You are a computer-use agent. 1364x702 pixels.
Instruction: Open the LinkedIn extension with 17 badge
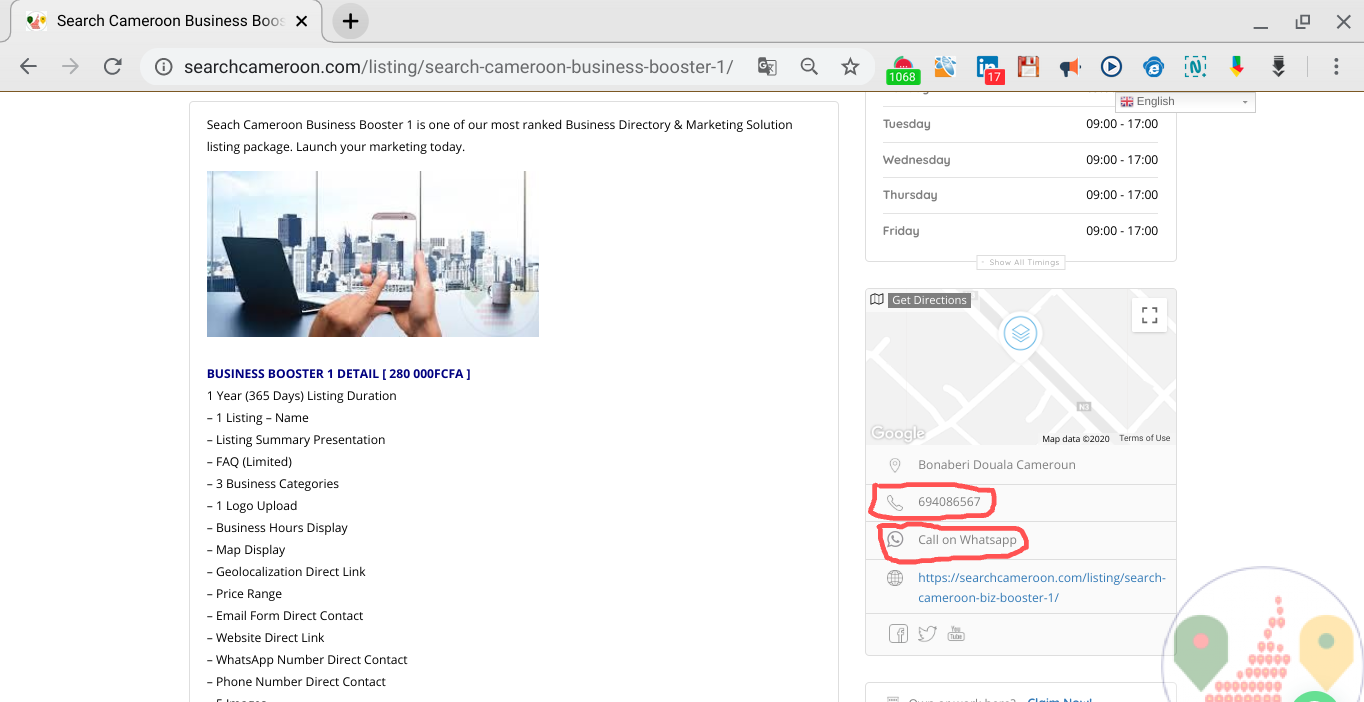pyautogui.click(x=989, y=68)
